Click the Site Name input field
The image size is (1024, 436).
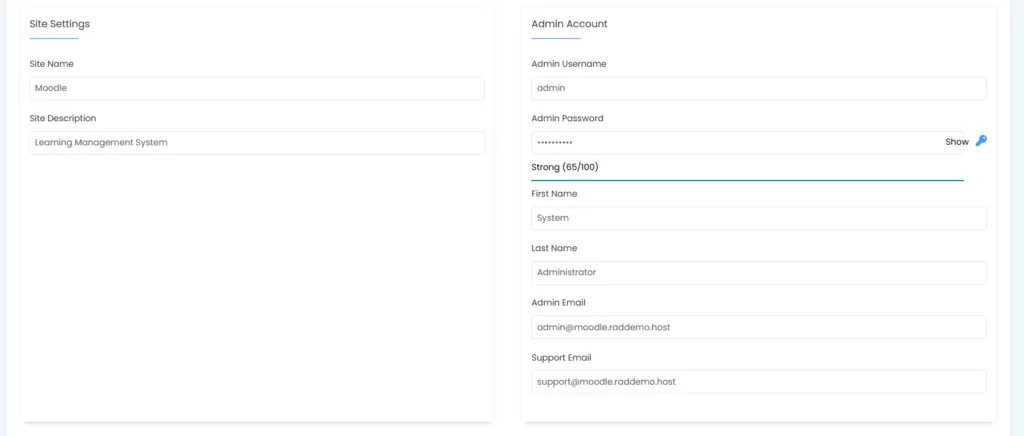point(257,88)
